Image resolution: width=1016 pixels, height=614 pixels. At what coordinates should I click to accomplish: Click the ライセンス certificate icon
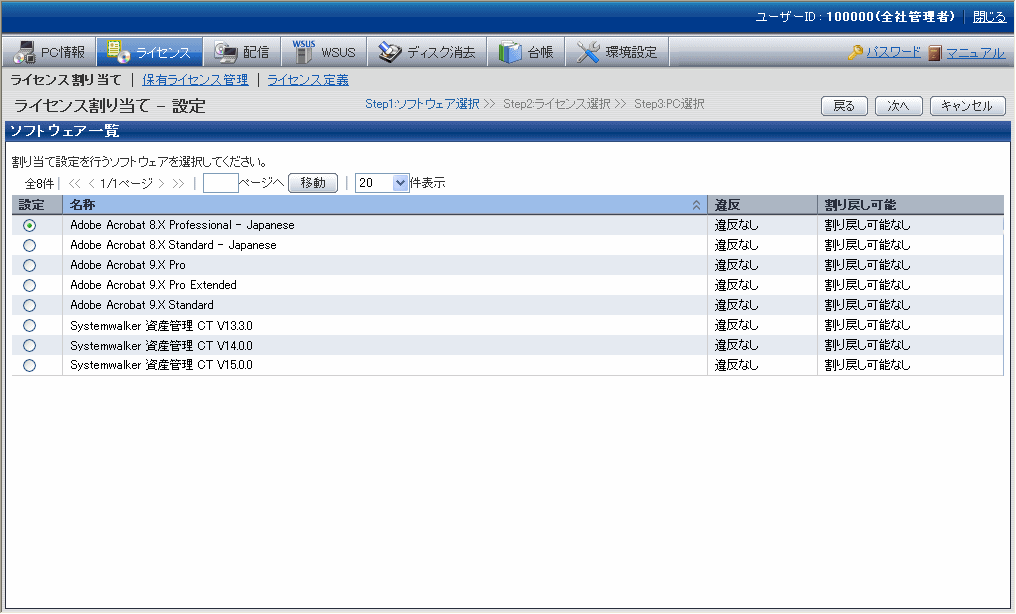117,52
